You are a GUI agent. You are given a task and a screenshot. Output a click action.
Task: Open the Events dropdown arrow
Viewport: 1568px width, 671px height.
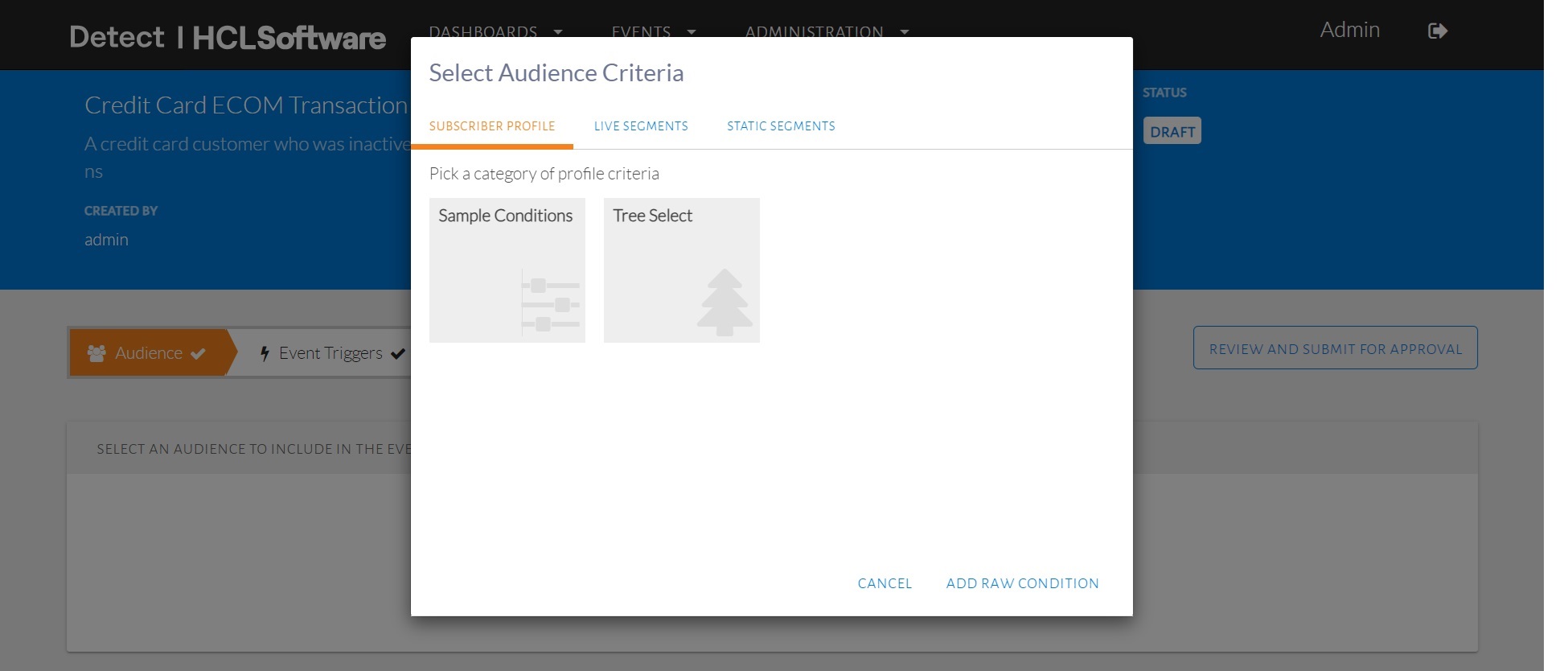click(692, 32)
